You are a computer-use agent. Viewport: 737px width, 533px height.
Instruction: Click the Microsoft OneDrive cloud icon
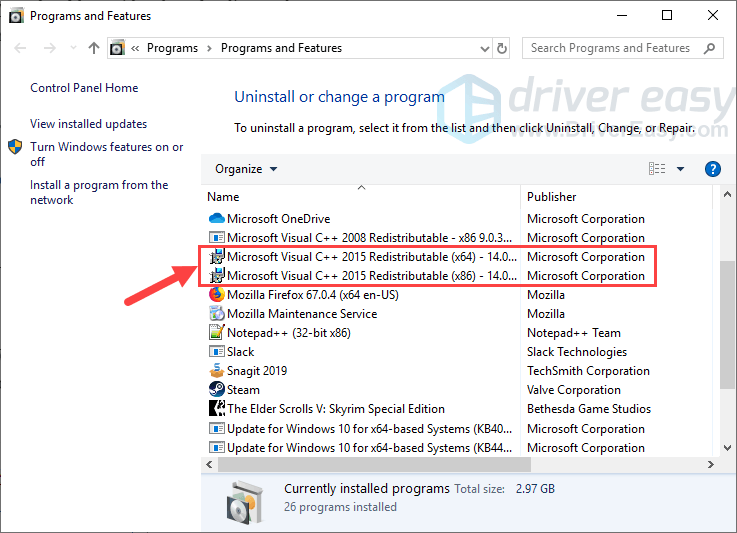pyautogui.click(x=216, y=219)
